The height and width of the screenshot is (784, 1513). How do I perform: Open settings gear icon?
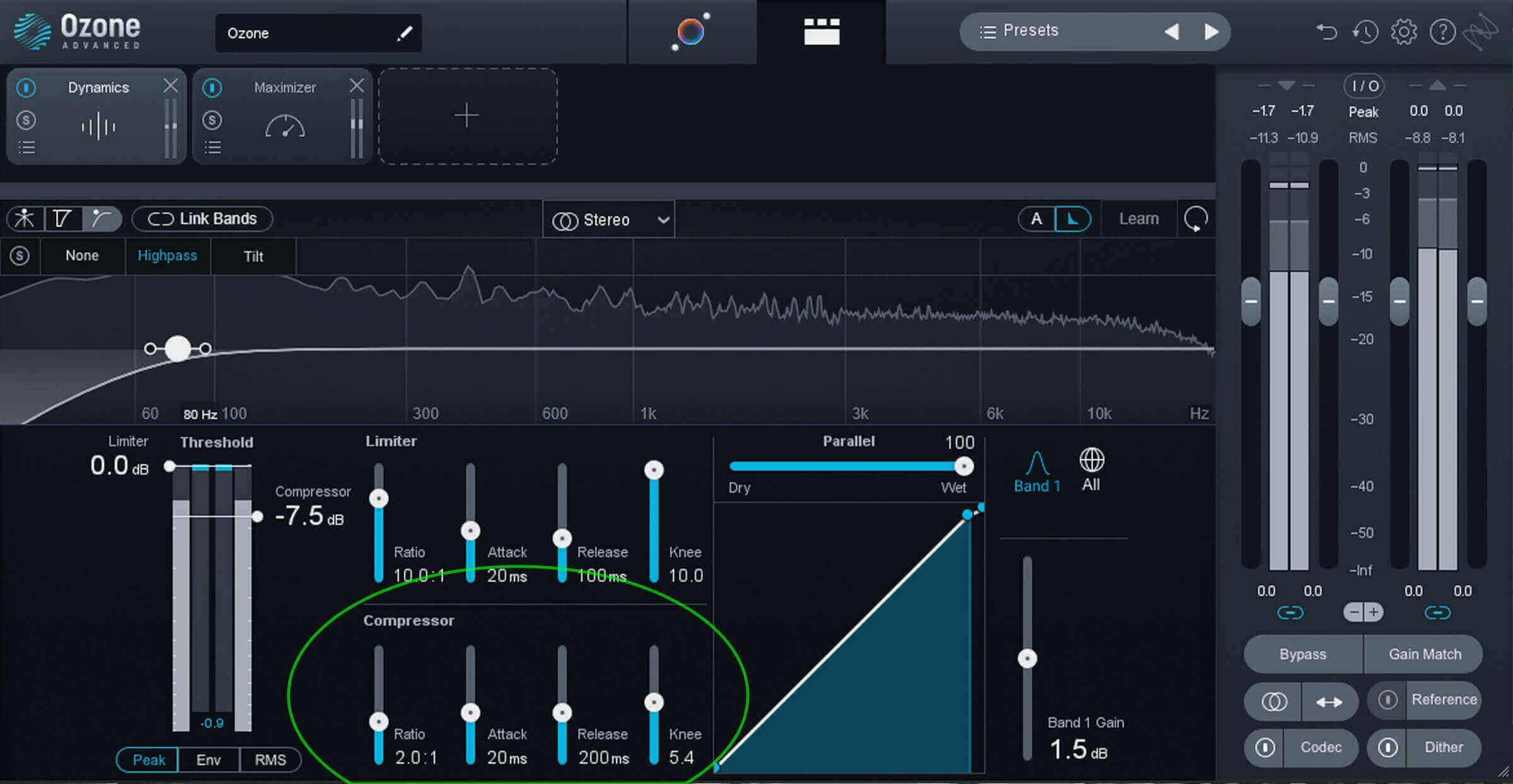[1404, 32]
